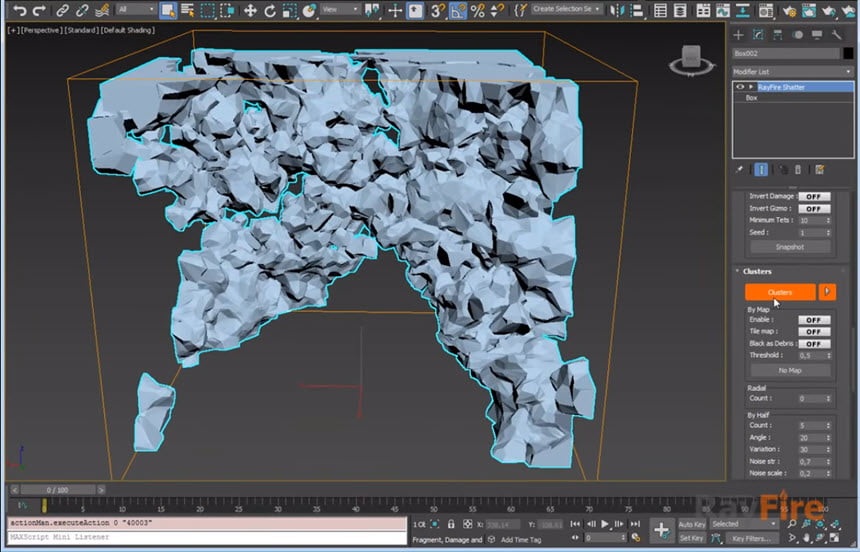Toggle the 3D Snaps button
Viewport: 860px width, 552px height.
pos(438,10)
